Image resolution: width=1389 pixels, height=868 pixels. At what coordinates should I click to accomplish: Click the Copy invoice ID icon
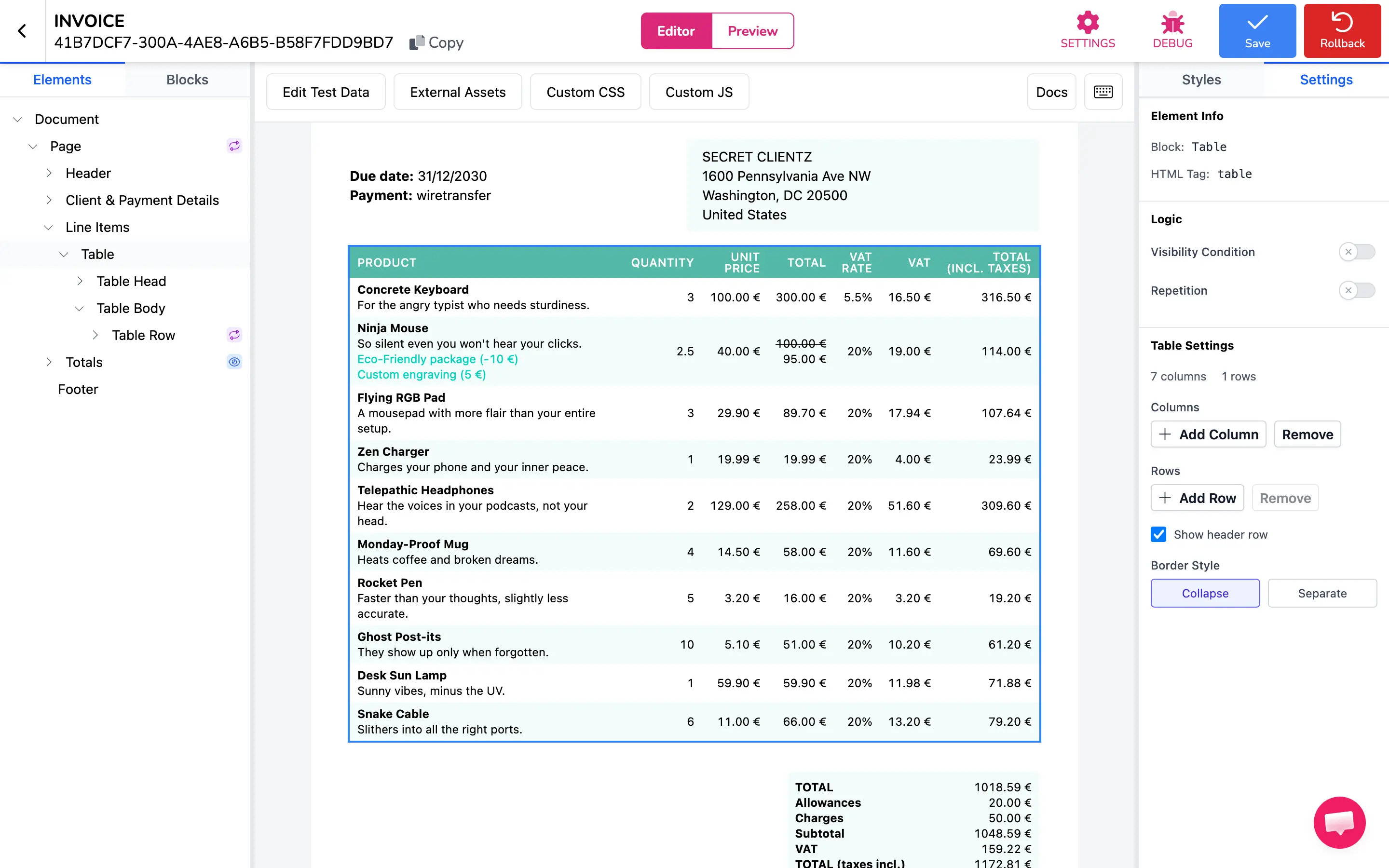tap(417, 42)
